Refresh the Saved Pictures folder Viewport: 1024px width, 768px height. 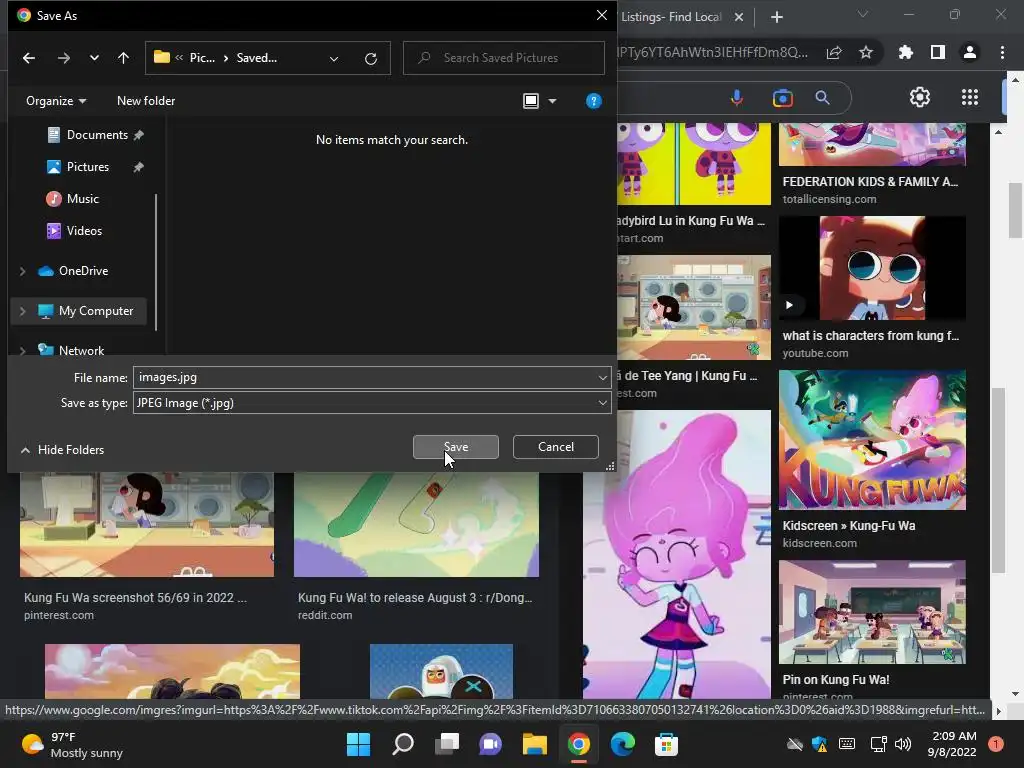tap(371, 58)
